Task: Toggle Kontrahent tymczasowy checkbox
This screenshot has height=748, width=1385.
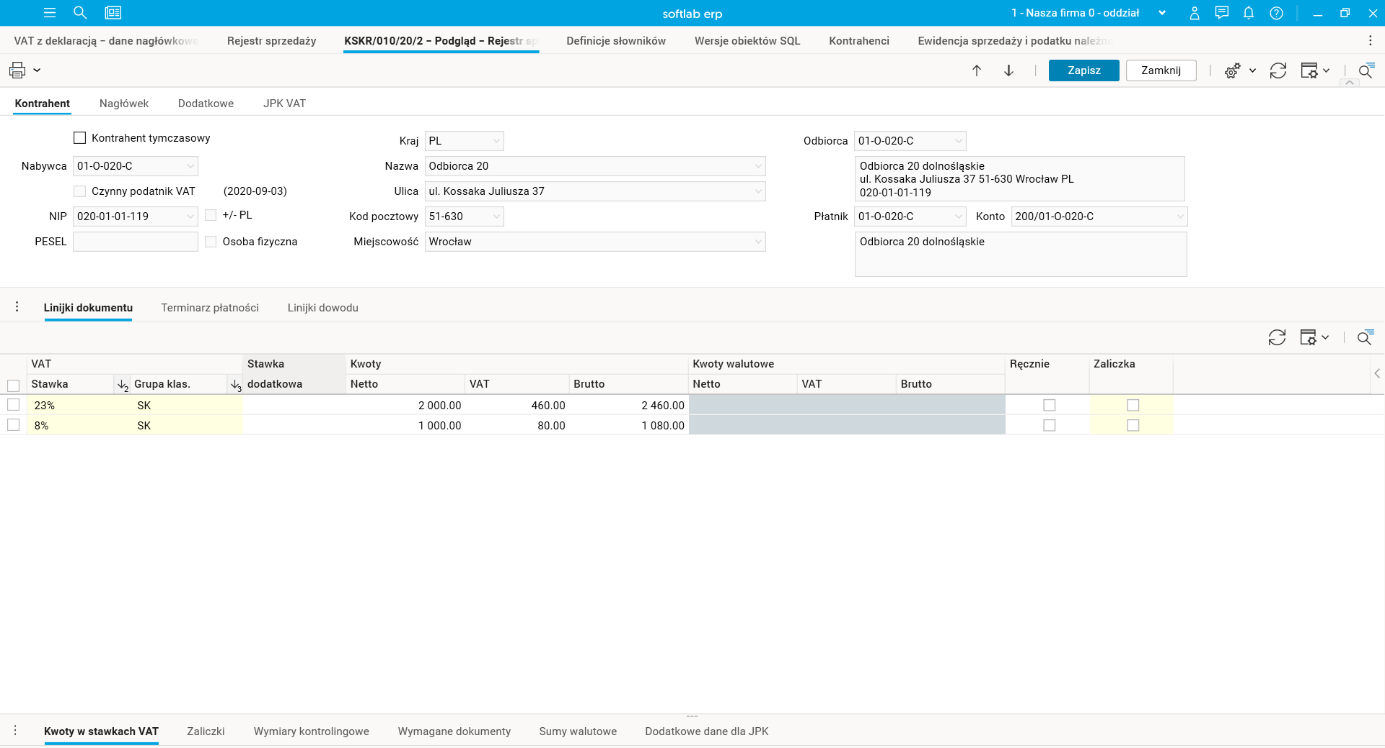Action: click(x=80, y=138)
